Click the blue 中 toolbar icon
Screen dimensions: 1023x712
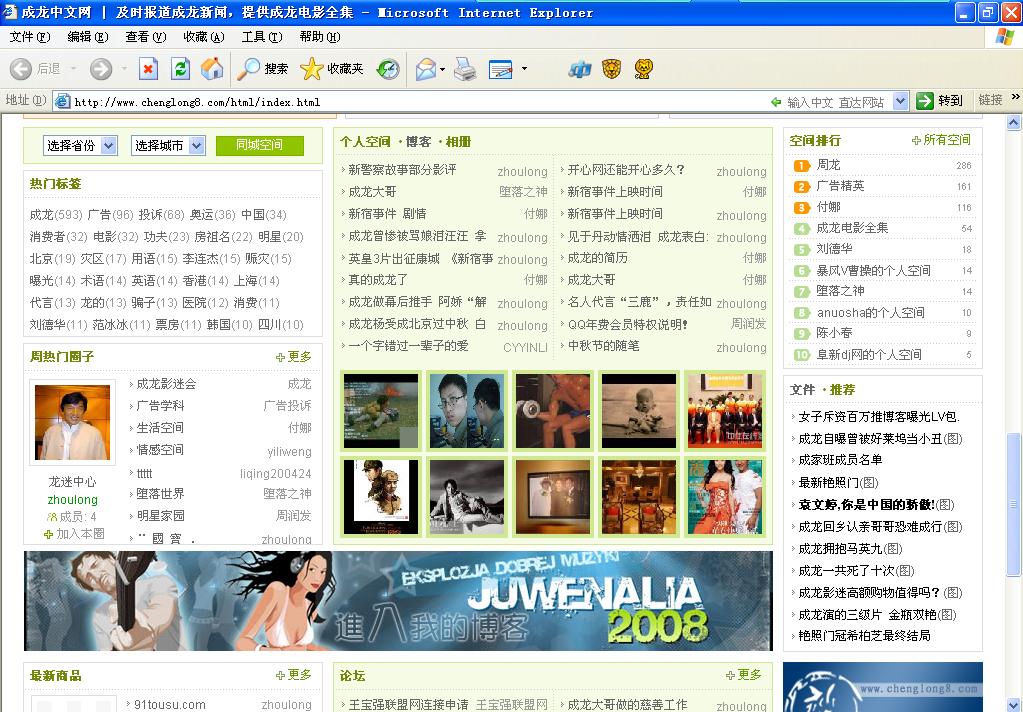pos(579,69)
